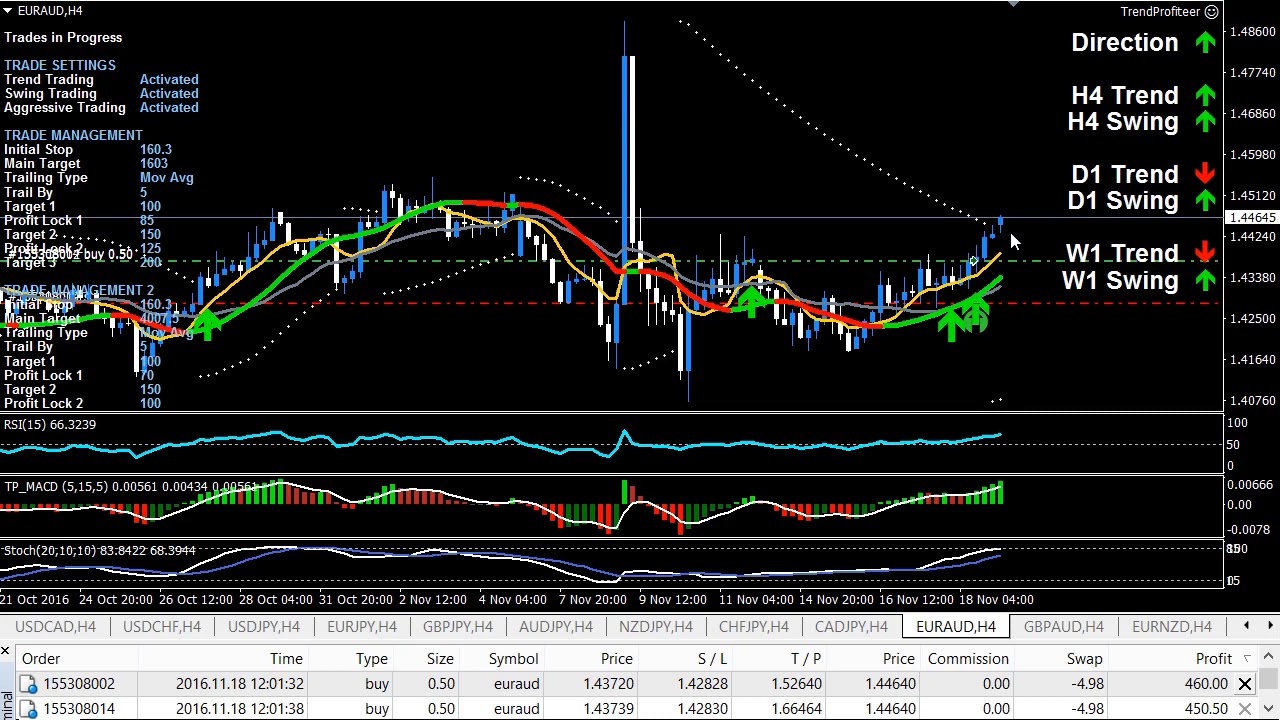This screenshot has width=1280, height=720.
Task: Click the triangle icon beside EURAUD,H4 chart title
Action: pos(8,11)
